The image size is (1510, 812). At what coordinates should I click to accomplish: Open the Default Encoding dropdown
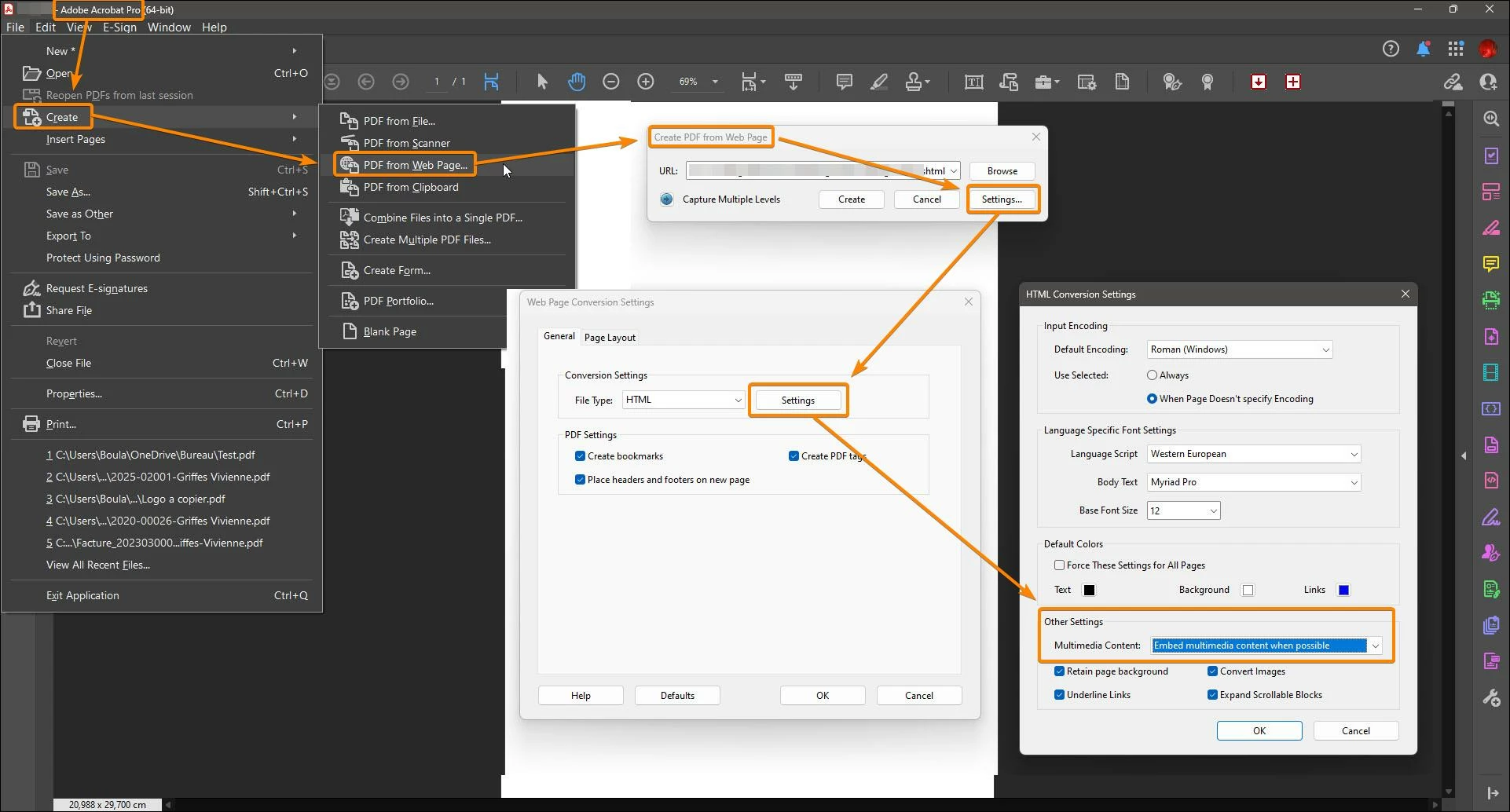[1240, 349]
